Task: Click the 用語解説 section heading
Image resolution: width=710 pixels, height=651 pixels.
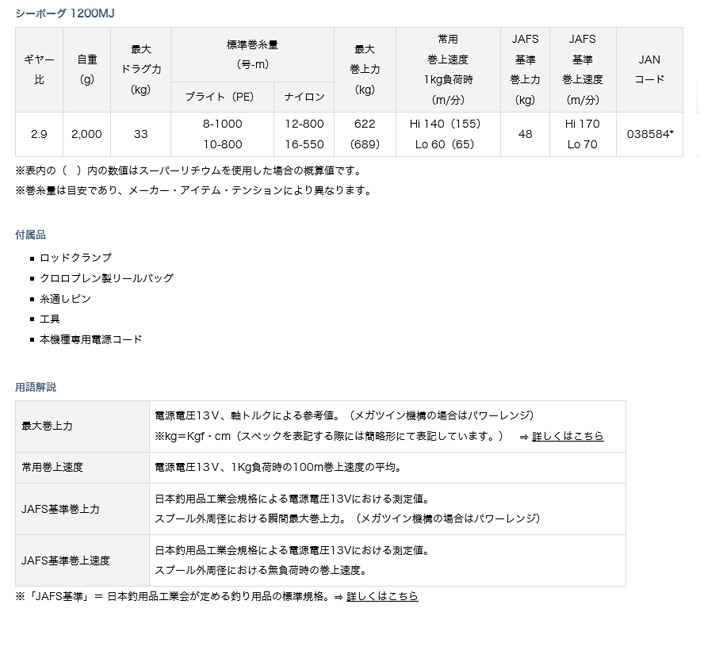Action: [x=36, y=388]
